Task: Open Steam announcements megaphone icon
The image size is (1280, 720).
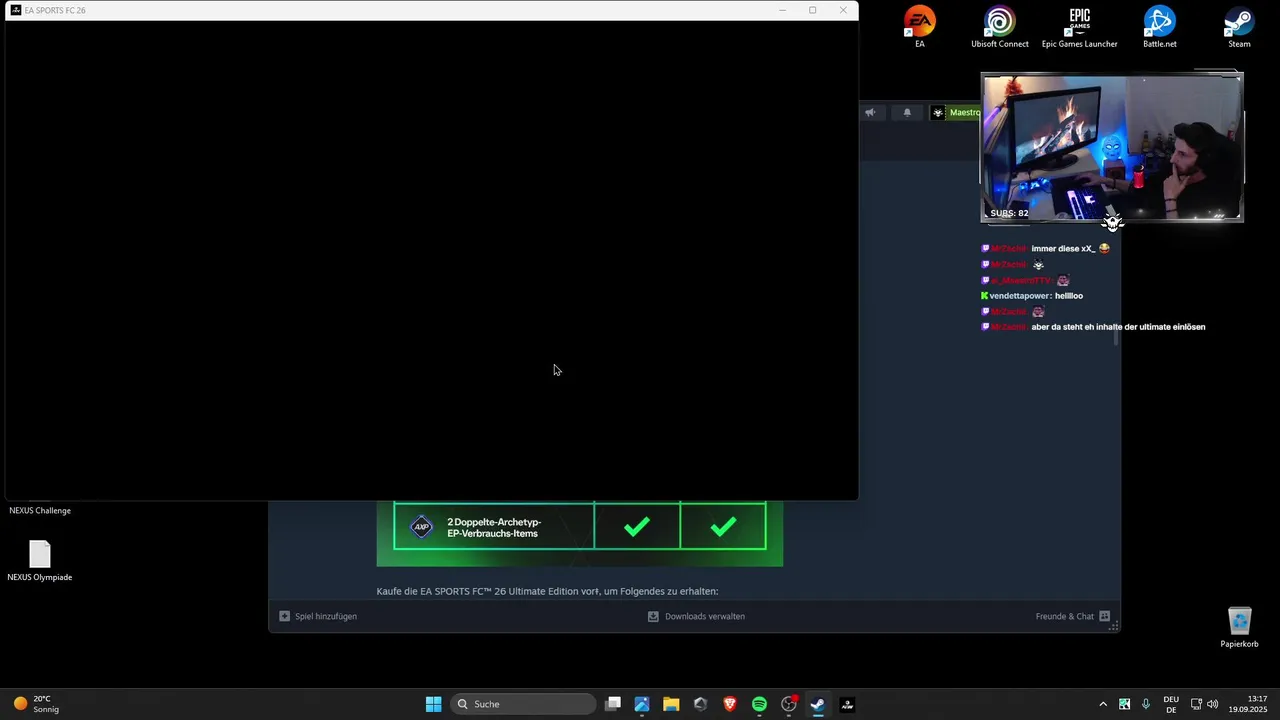Action: pos(870,112)
